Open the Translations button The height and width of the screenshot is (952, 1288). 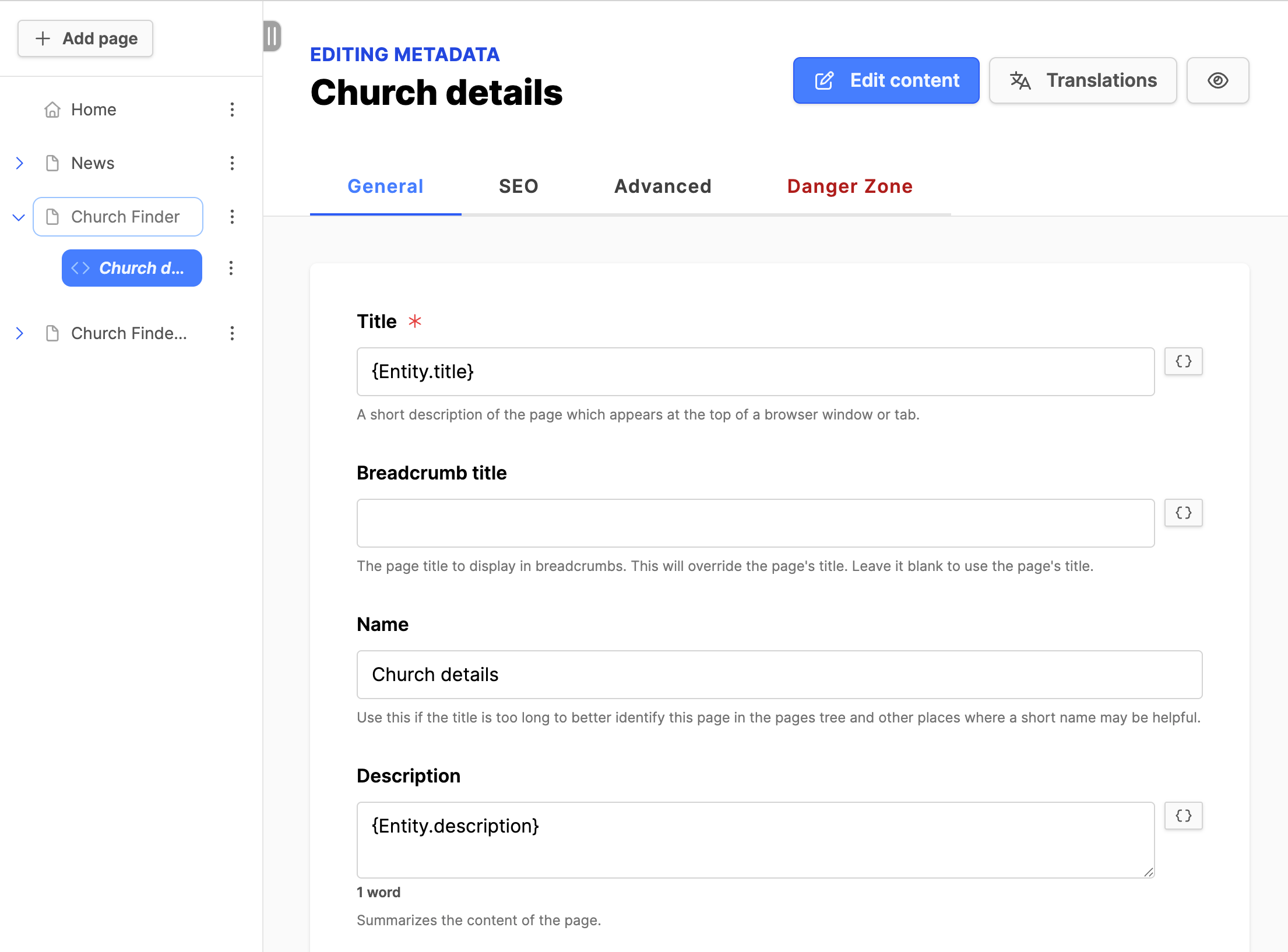tap(1082, 80)
